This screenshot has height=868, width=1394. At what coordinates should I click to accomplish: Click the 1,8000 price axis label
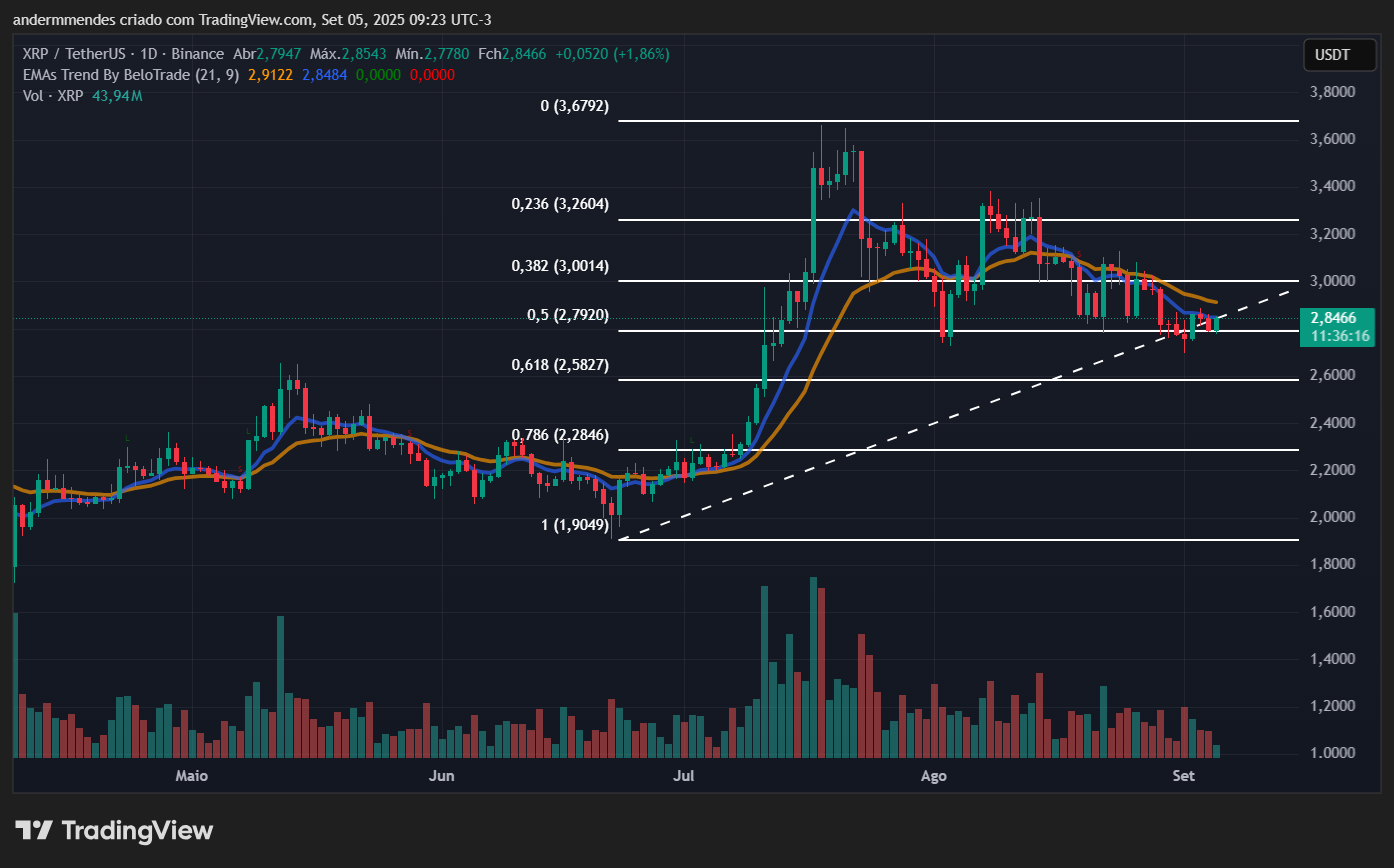1333,564
